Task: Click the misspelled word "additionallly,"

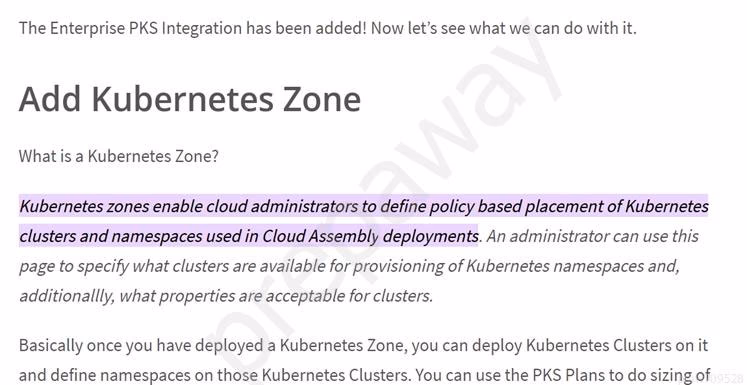Action: click(x=67, y=296)
